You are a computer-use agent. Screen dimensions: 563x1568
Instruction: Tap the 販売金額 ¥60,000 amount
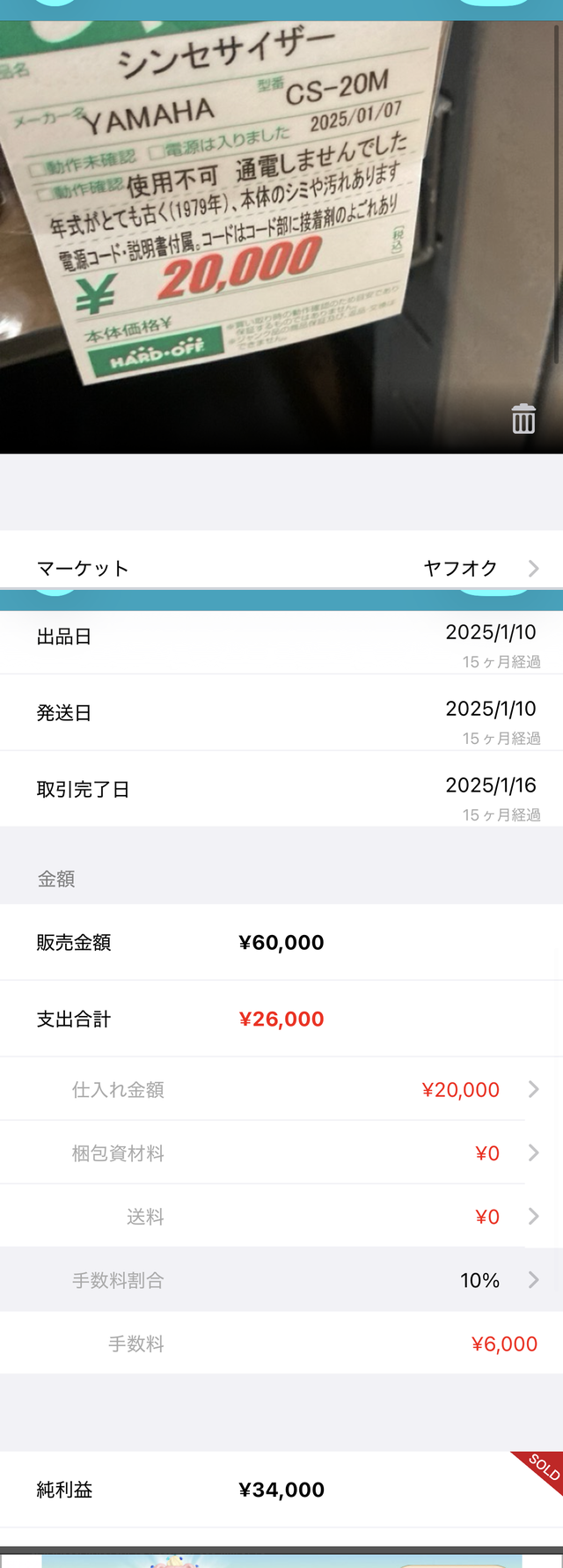click(x=281, y=943)
